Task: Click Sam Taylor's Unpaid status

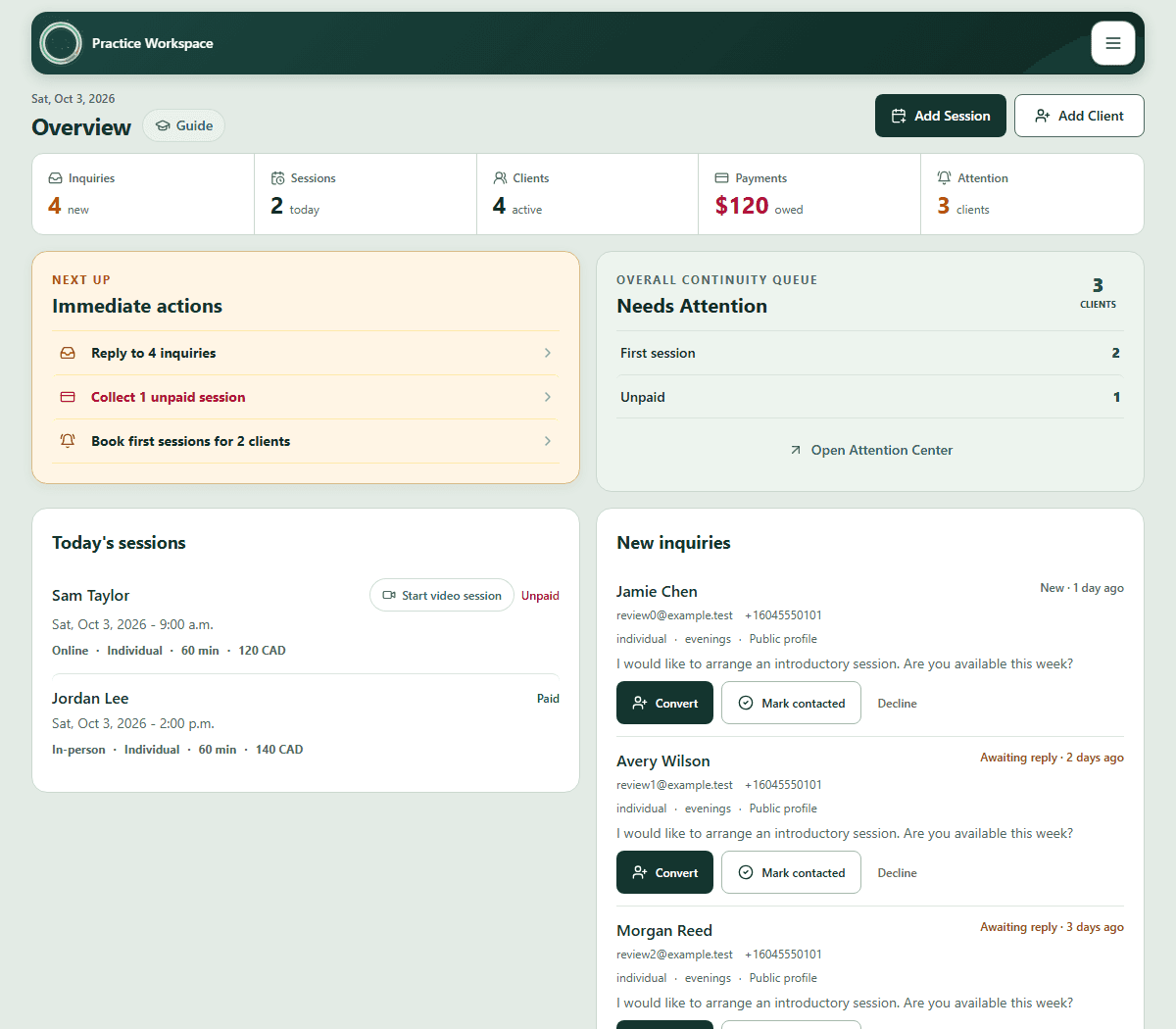Action: 540,596
